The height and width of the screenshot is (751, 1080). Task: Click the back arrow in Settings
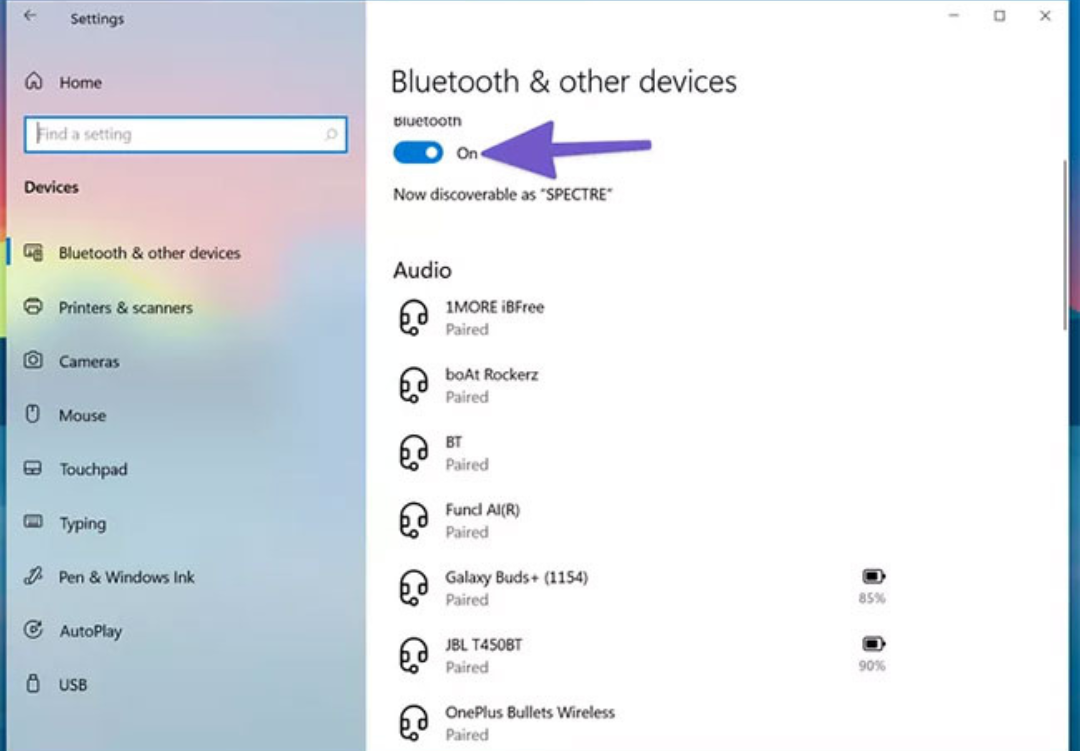click(x=30, y=16)
